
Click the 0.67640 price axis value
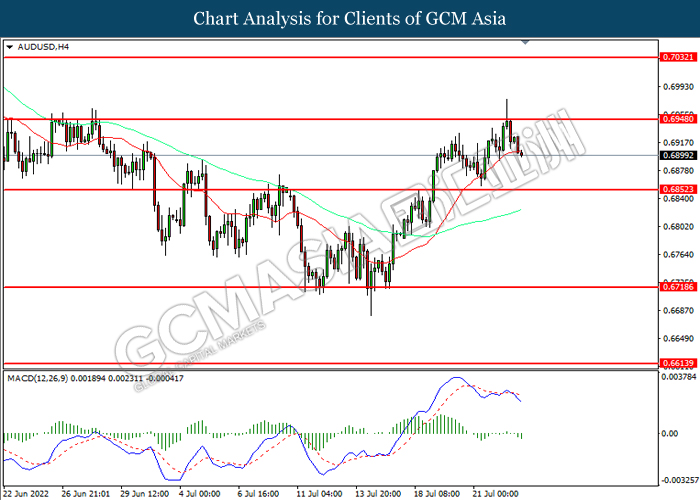(x=679, y=254)
